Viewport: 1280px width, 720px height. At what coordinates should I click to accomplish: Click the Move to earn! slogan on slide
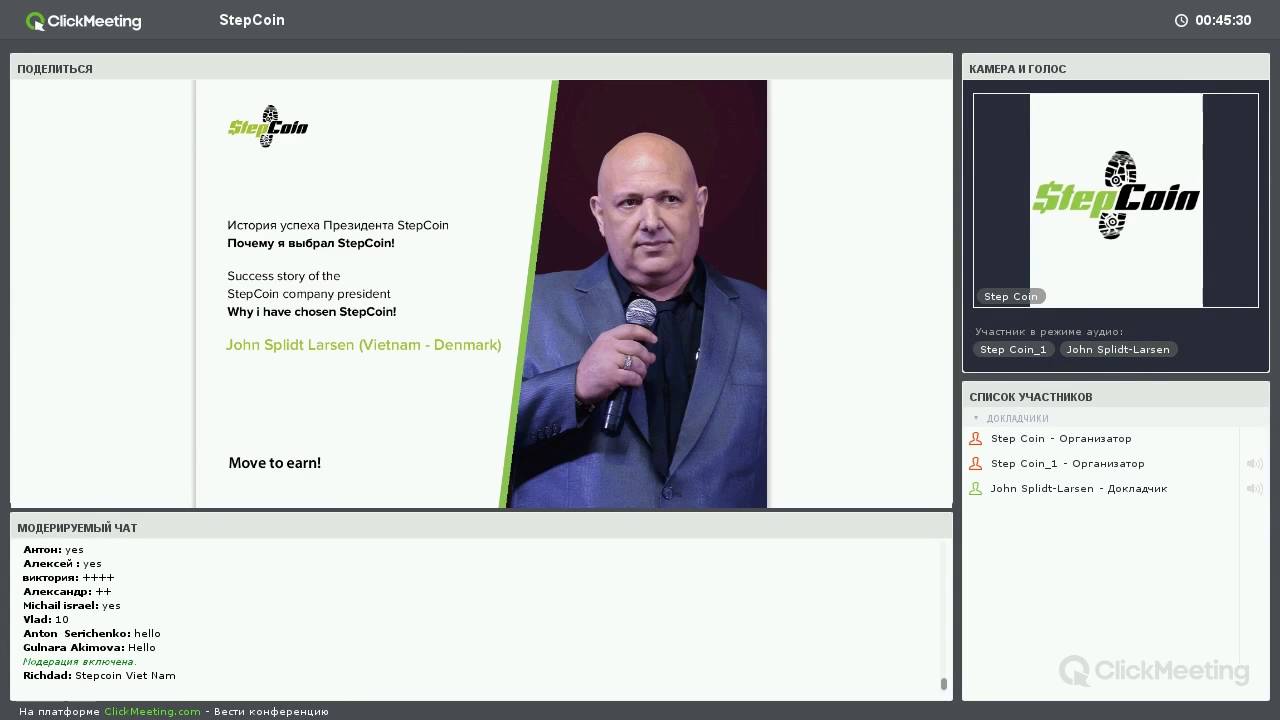(x=274, y=463)
